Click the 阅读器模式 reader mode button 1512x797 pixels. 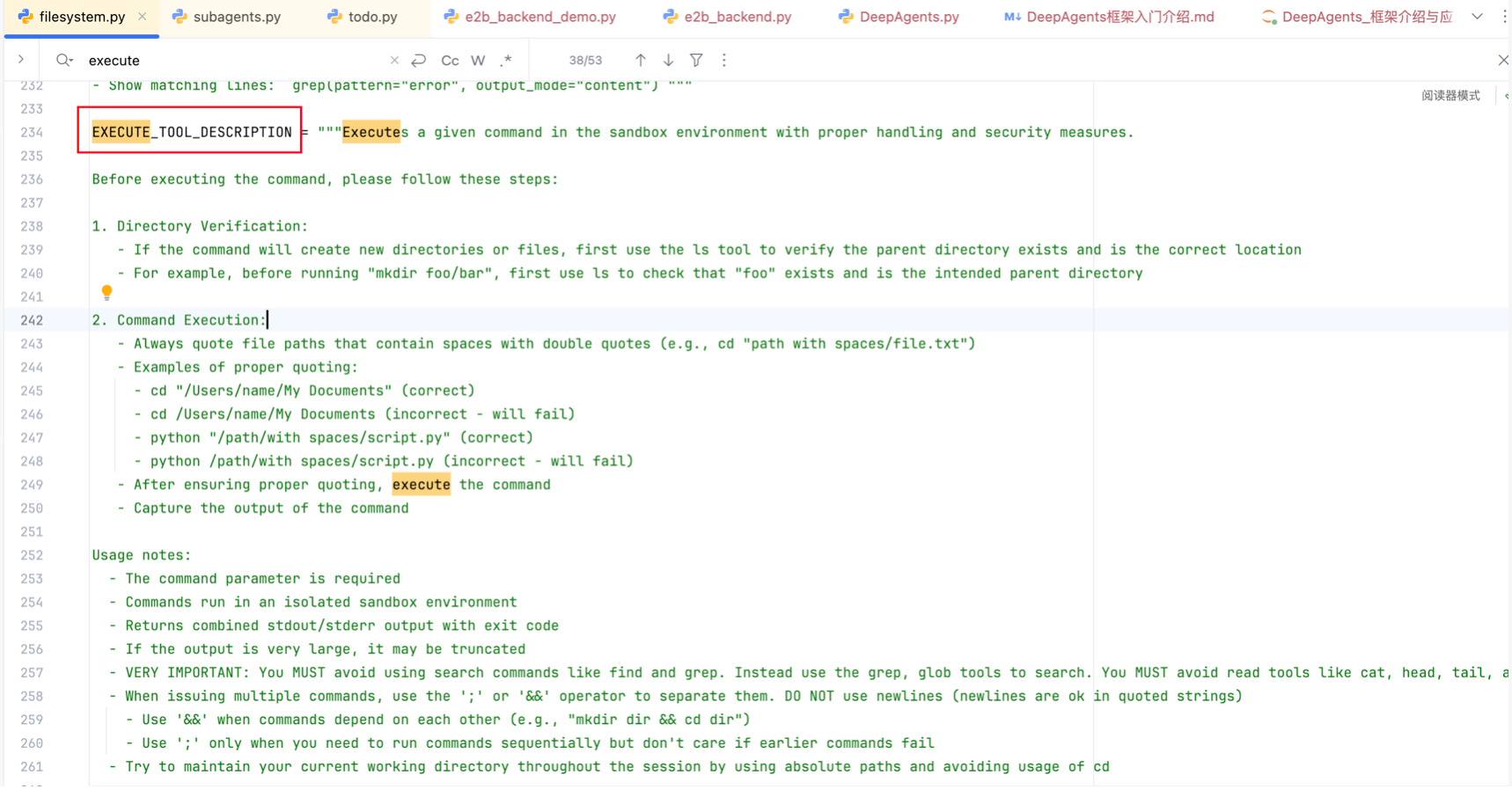click(1450, 96)
